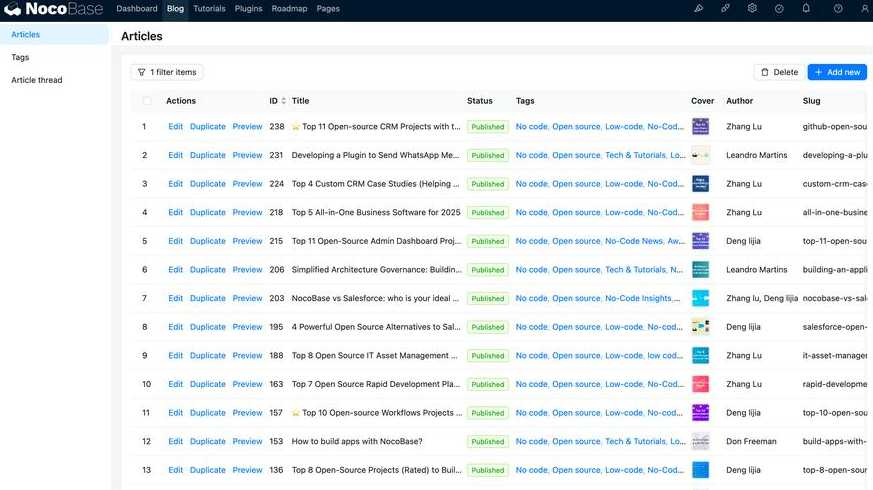Click the Status column header
Screen dimensions: 873x490
(480, 101)
